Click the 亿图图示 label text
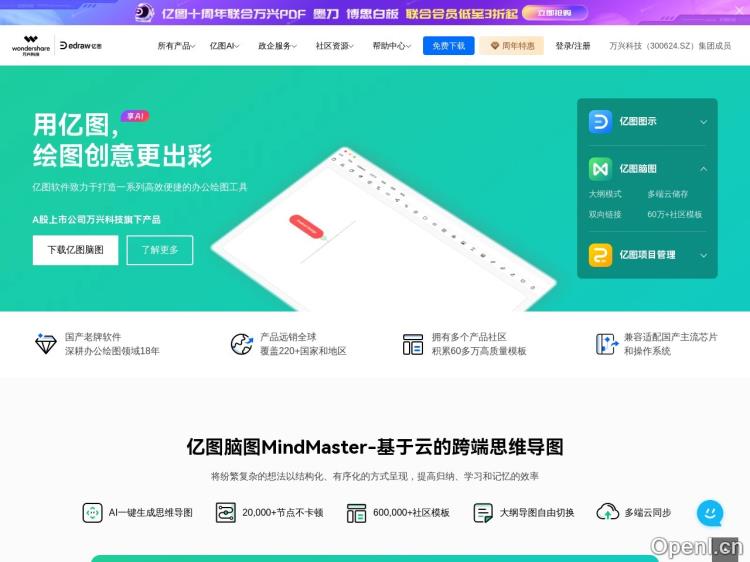Screen dimensions: 750x562 click(638, 121)
